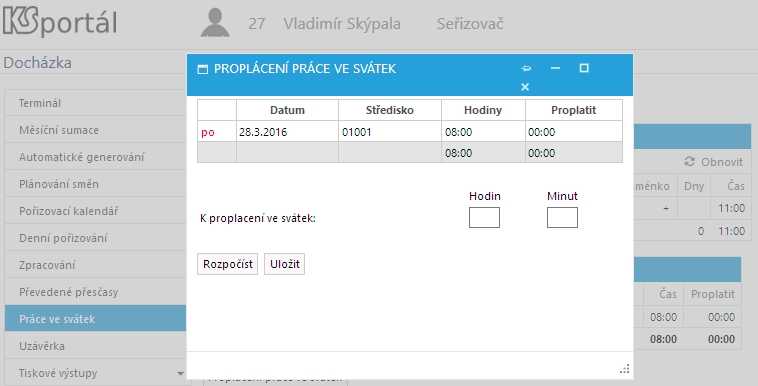Focus the Minut input field
Viewport: 758px width, 386px height.
coord(562,218)
